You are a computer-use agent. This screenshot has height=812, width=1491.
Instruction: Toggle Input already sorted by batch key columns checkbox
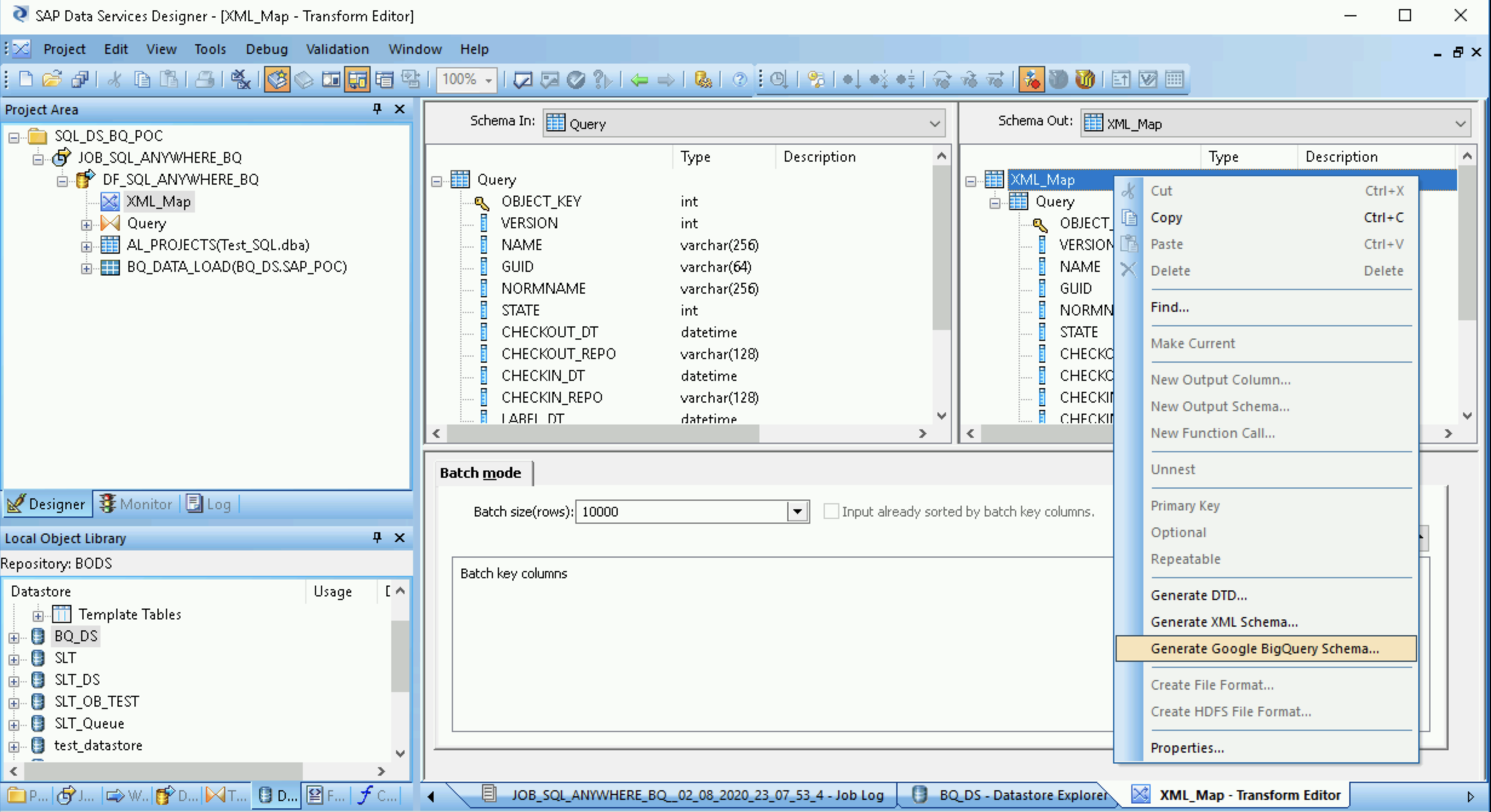831,511
